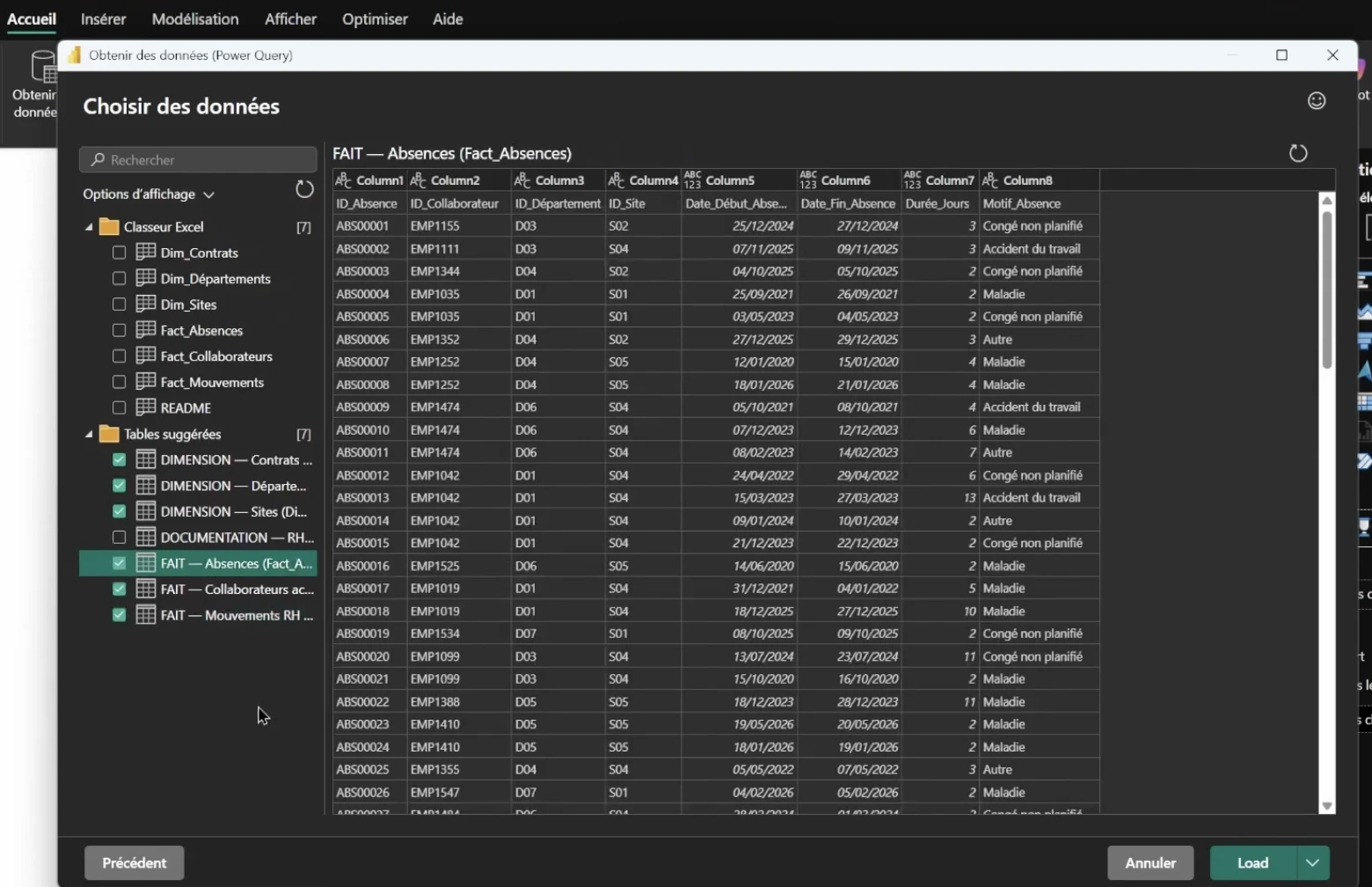1372x887 pixels.
Task: Click the Dim_Contrats table icon
Action: (146, 252)
